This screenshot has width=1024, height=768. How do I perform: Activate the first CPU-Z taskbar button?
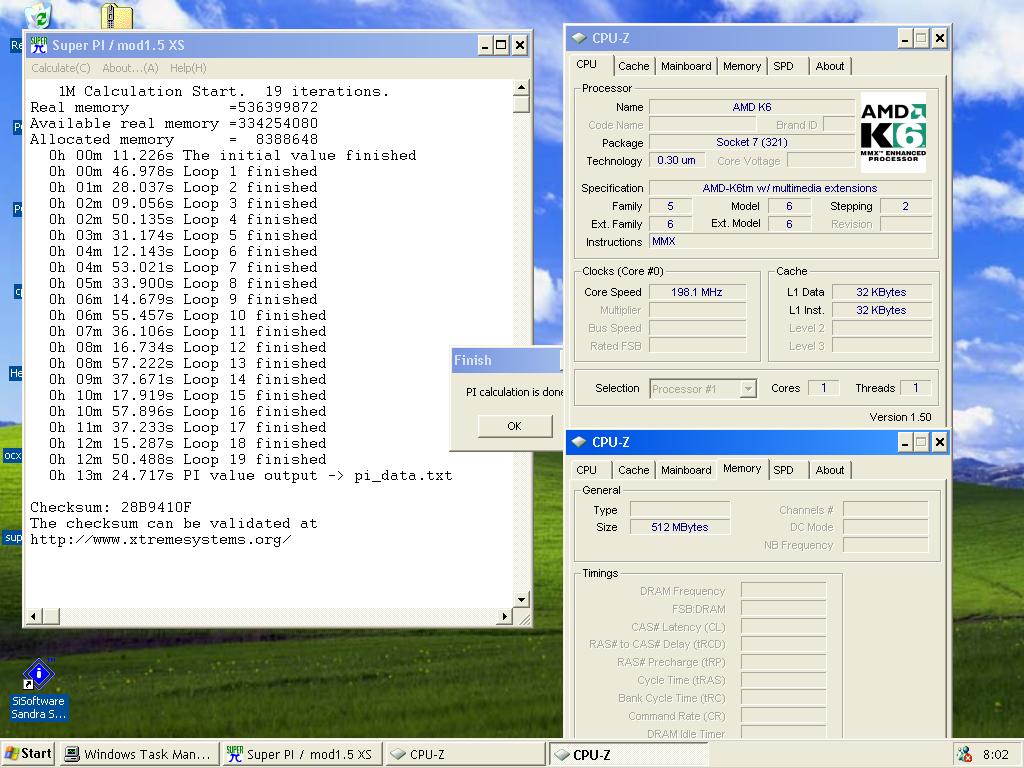click(464, 754)
